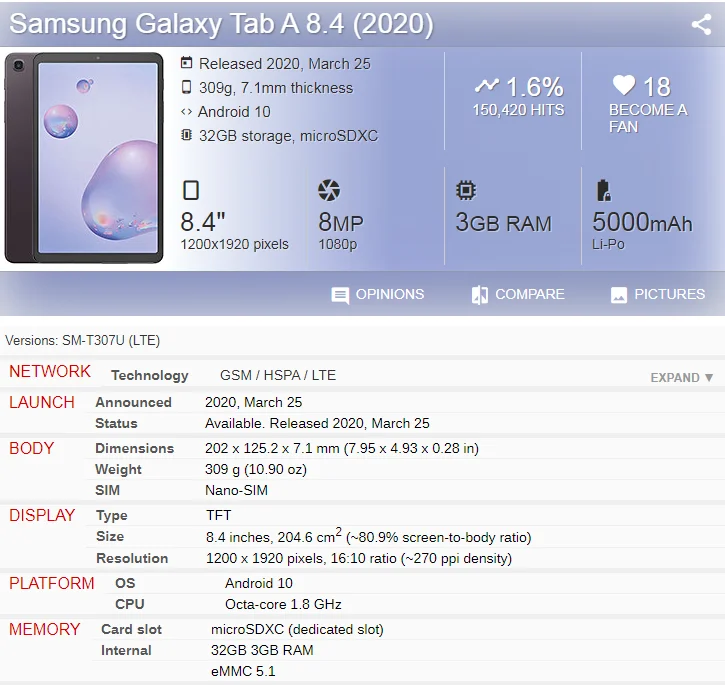Click the page title Samsung Galaxy Tab A 8.4
Viewport: 725px width, 685px height.
tap(221, 24)
